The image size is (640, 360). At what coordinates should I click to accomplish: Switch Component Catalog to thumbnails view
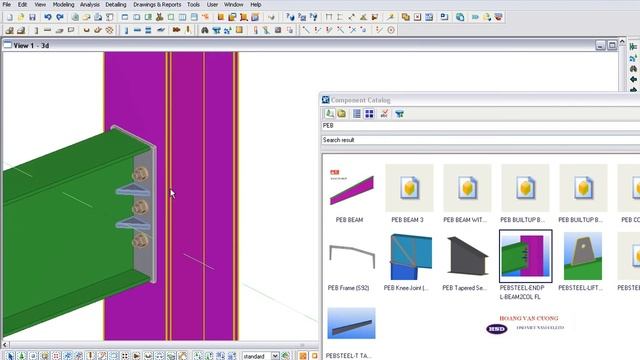(369, 114)
